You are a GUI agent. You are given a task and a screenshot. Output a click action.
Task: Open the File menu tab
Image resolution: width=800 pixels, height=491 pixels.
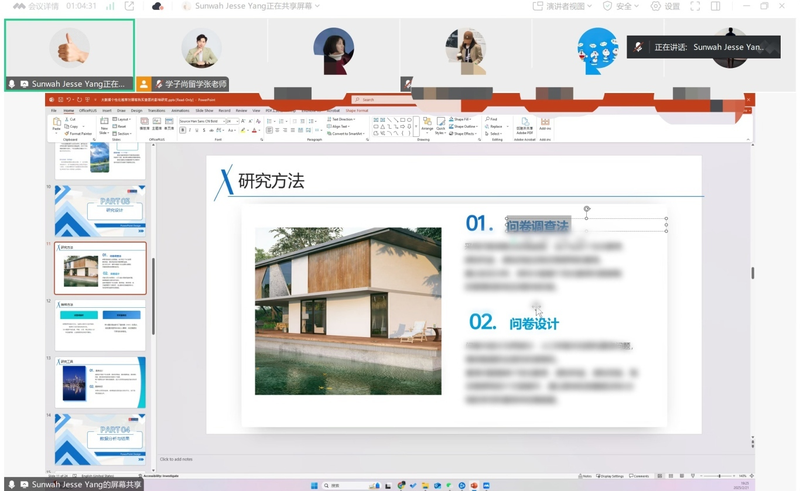click(54, 111)
